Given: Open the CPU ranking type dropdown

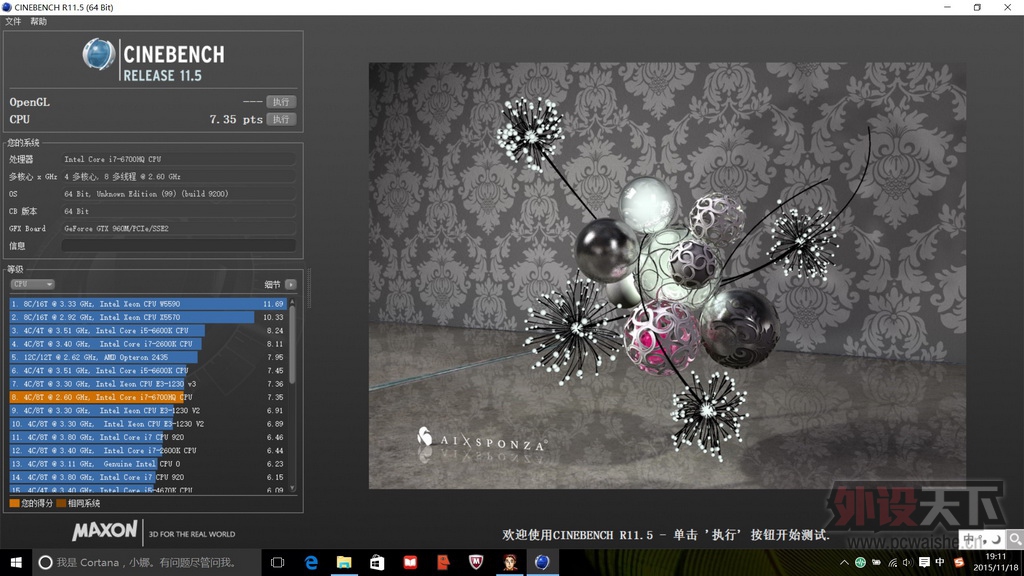Looking at the screenshot, I should 32,284.
